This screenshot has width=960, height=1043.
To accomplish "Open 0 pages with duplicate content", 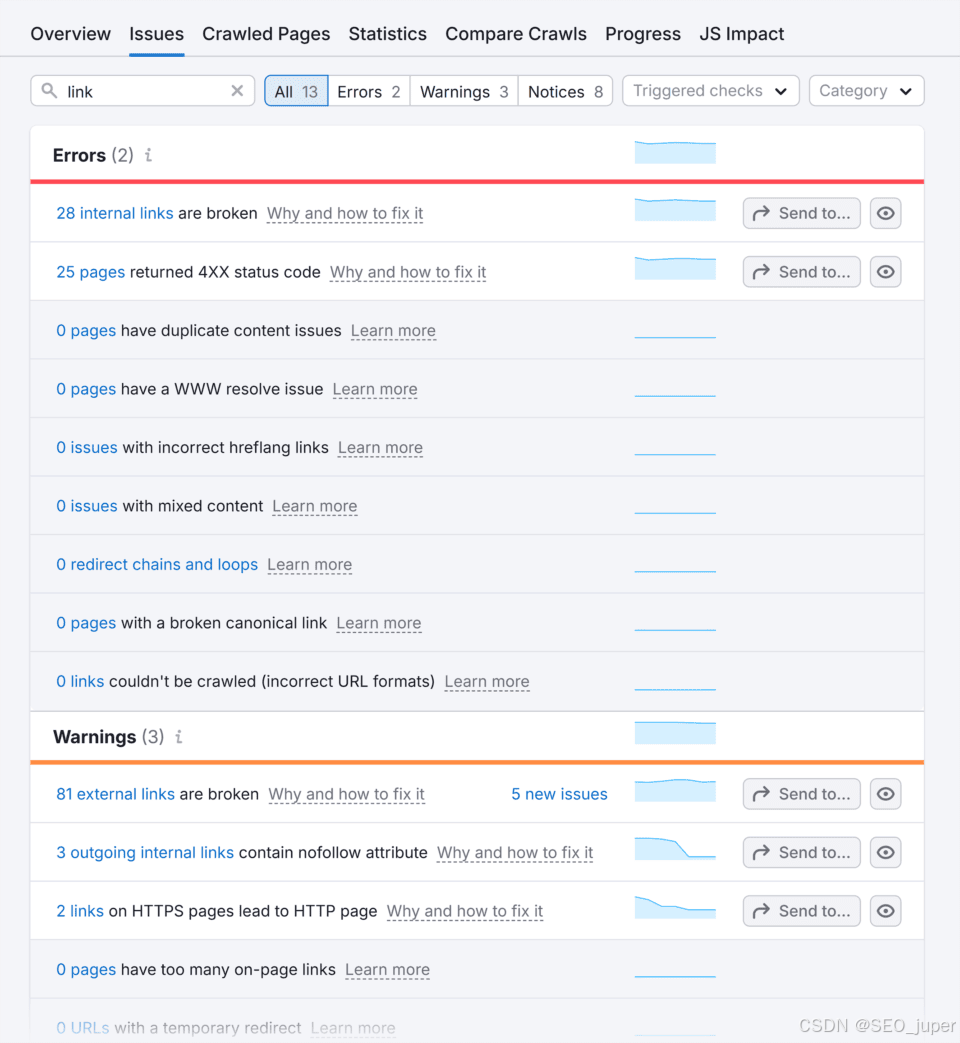I will click(86, 331).
